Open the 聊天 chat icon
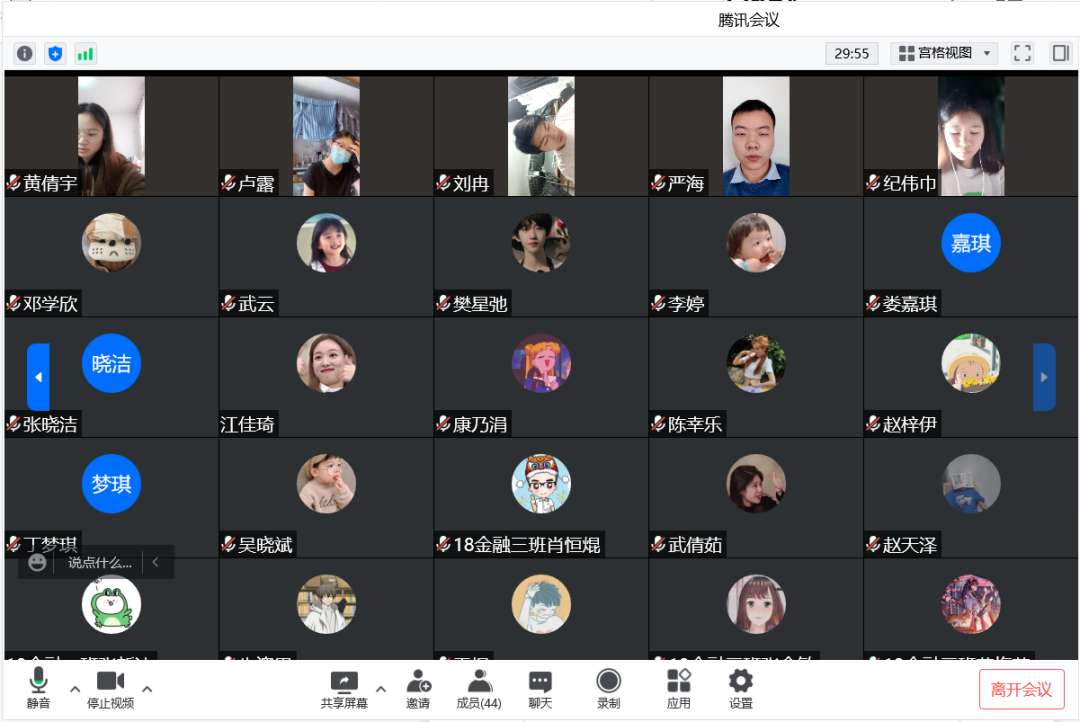This screenshot has height=722, width=1080. click(x=540, y=690)
